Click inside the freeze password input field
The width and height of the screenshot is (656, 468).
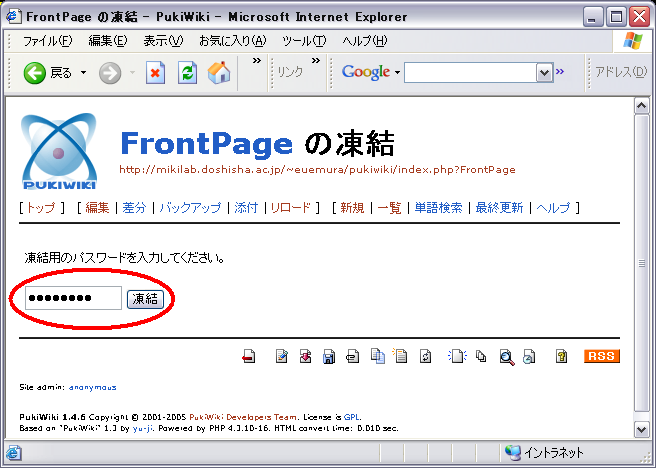click(x=73, y=298)
